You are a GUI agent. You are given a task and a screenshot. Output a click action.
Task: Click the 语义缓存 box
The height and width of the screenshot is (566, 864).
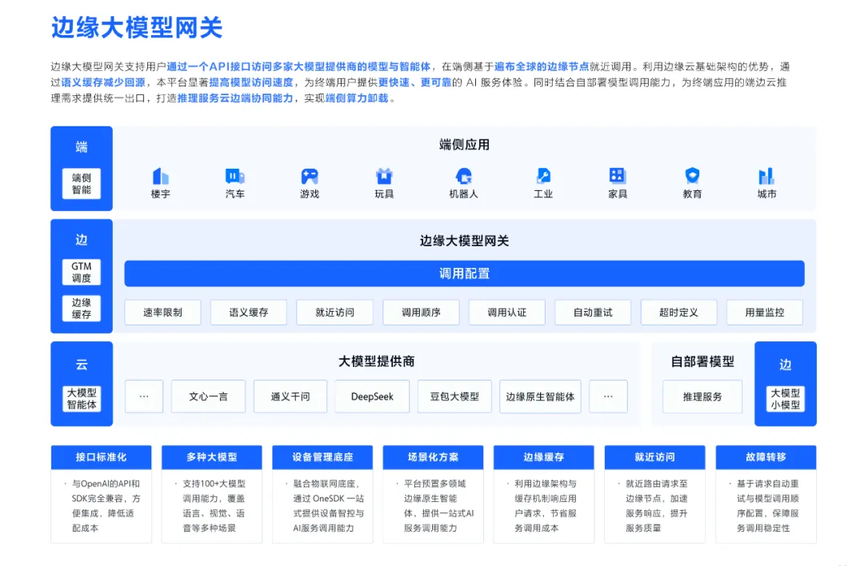(249, 312)
